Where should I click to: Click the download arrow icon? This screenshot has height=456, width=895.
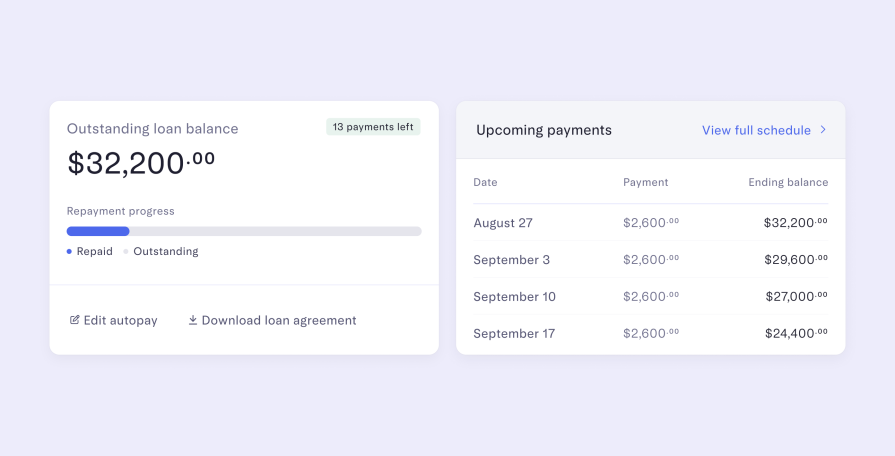pos(193,320)
